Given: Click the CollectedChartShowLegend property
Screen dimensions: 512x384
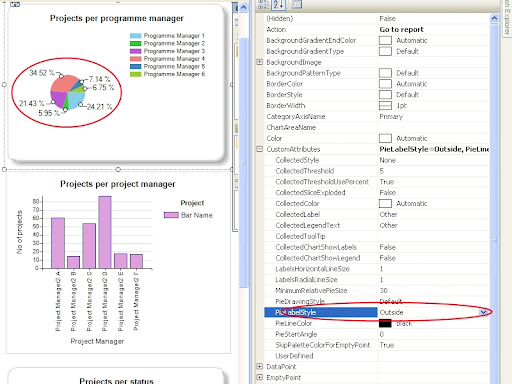Looking at the screenshot, I should point(318,258).
